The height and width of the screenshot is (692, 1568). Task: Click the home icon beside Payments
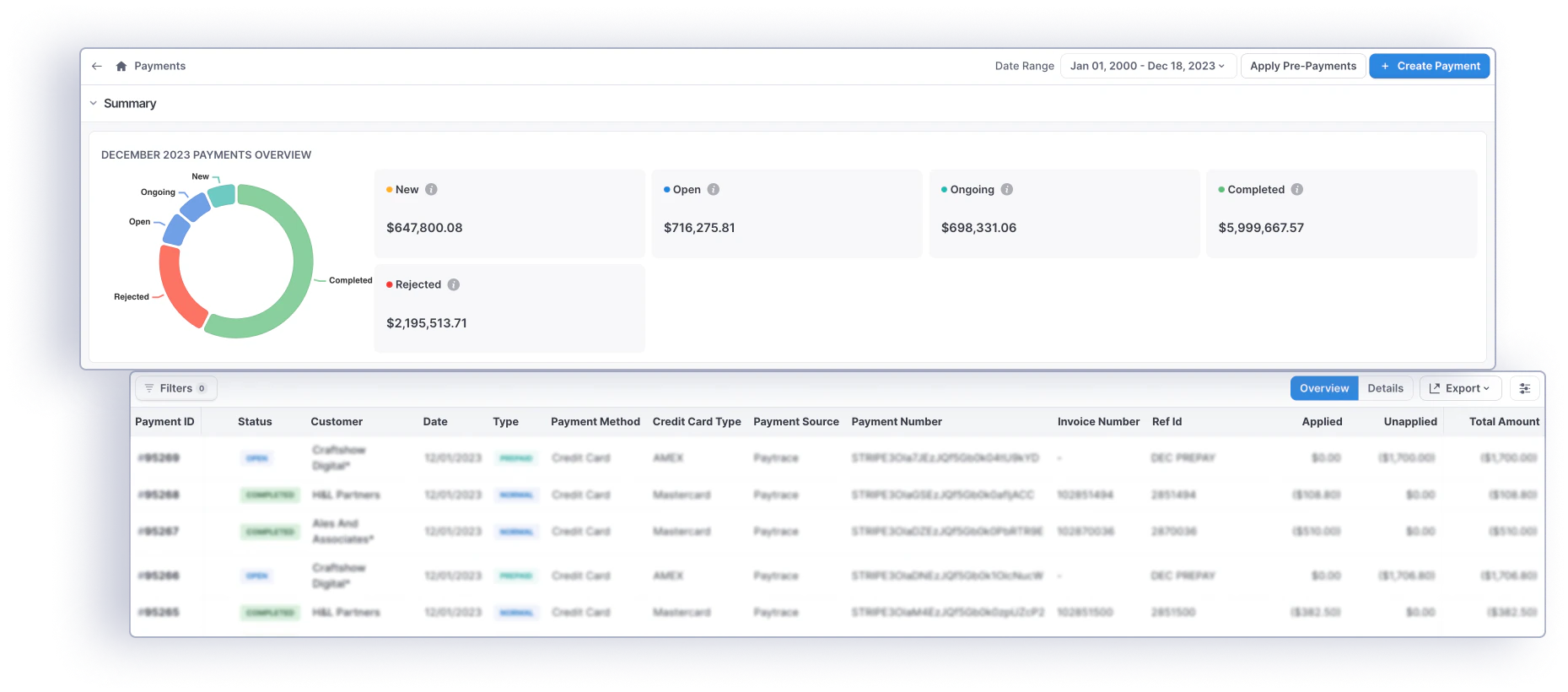121,66
